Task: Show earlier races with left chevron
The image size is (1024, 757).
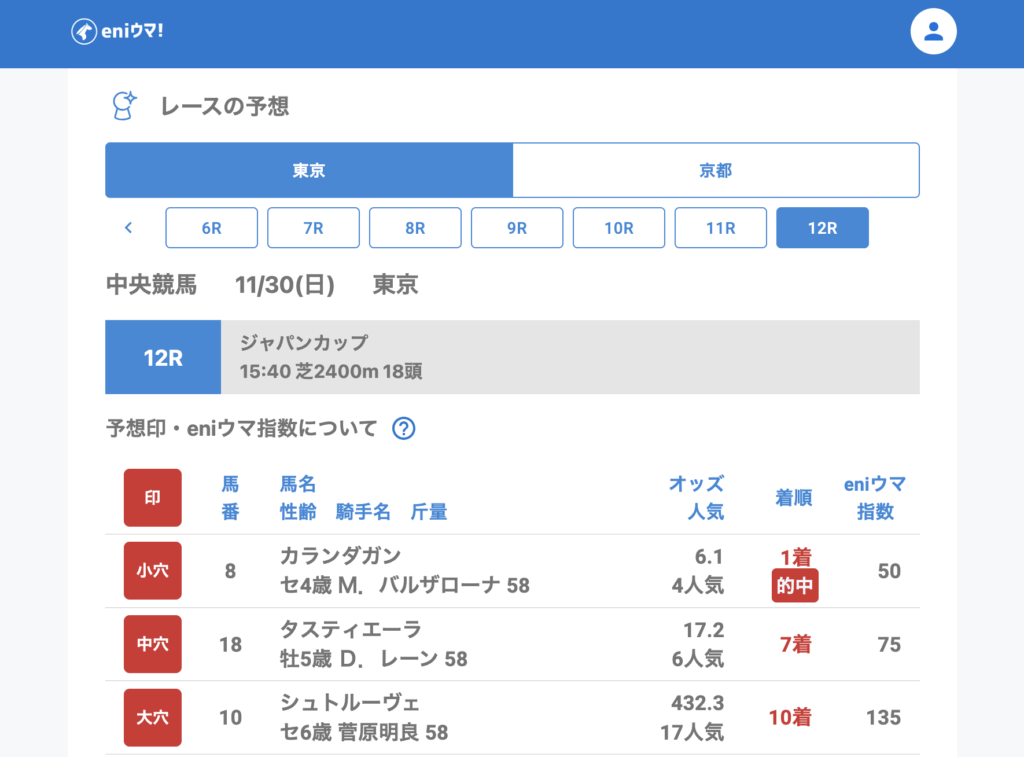Action: point(128,228)
